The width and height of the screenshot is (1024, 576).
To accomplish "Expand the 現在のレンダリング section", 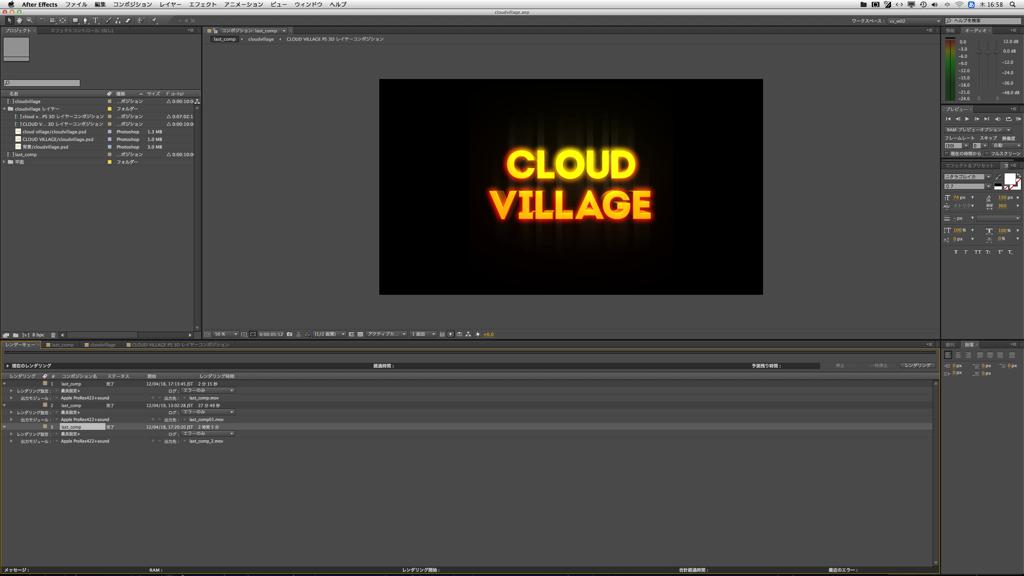I will pos(7,366).
